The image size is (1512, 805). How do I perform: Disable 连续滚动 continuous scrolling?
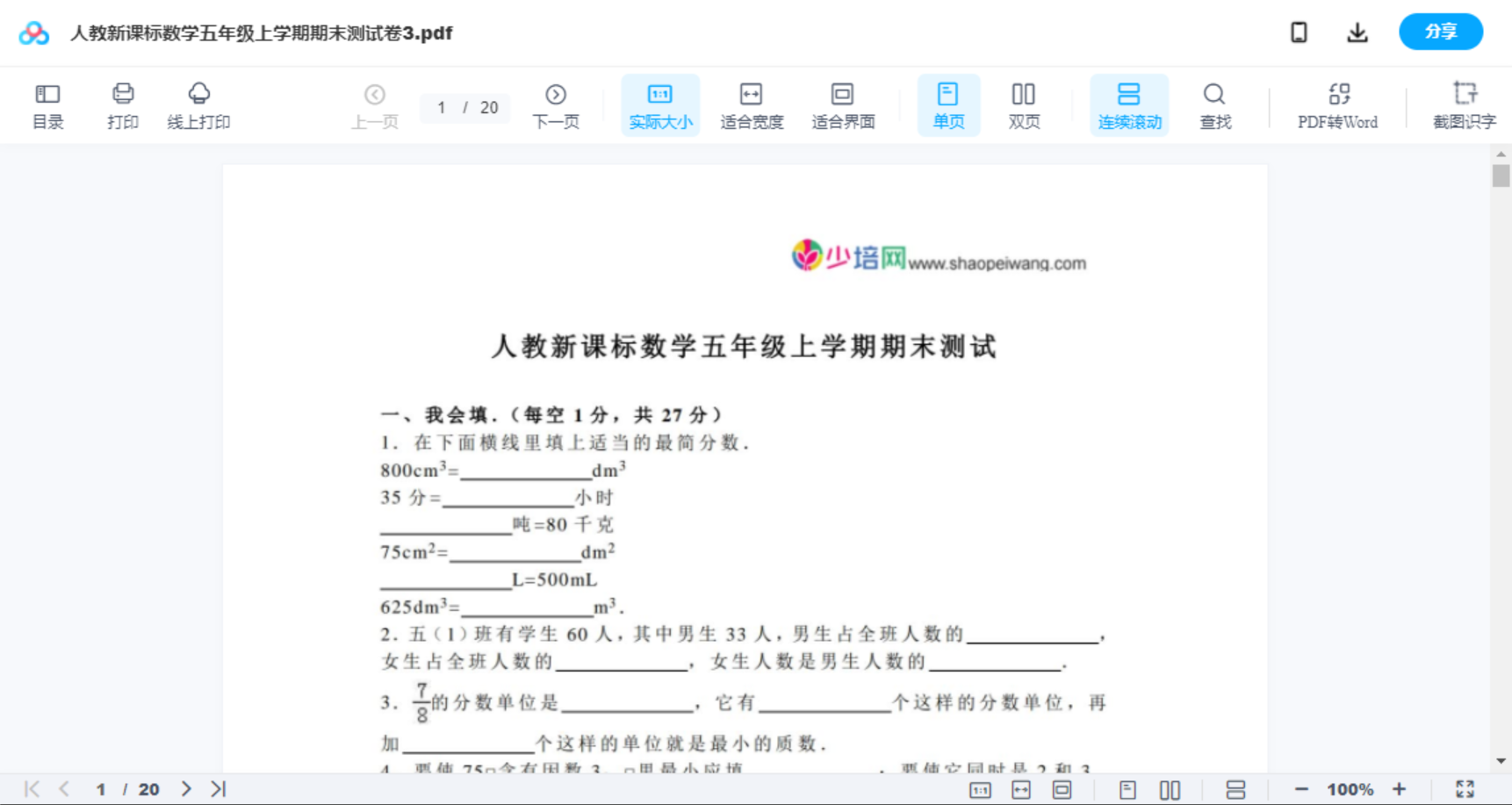point(1128,104)
